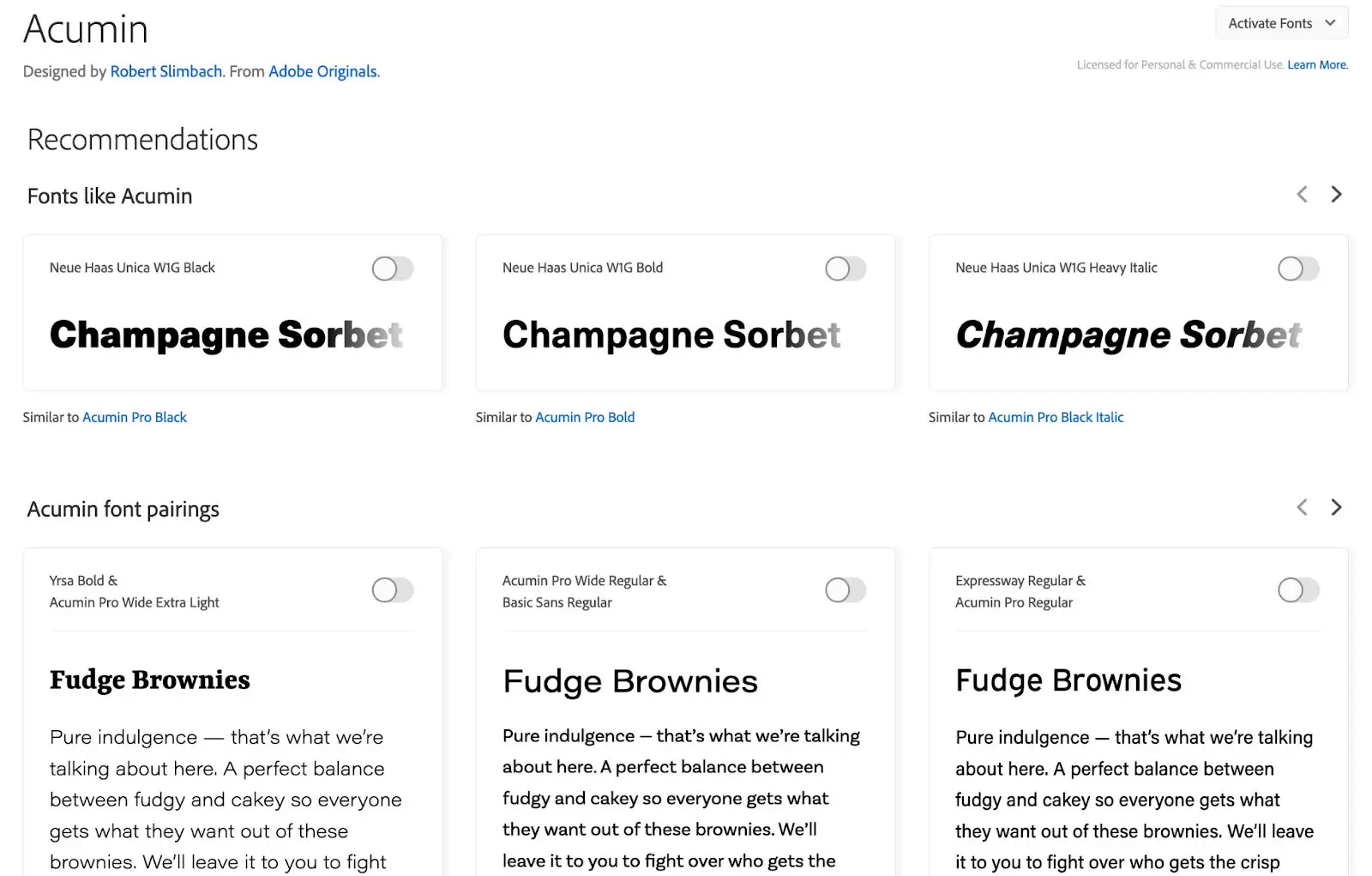View Acumin Pro Black Italic details
Image resolution: width=1372 pixels, height=876 pixels.
coord(1056,417)
